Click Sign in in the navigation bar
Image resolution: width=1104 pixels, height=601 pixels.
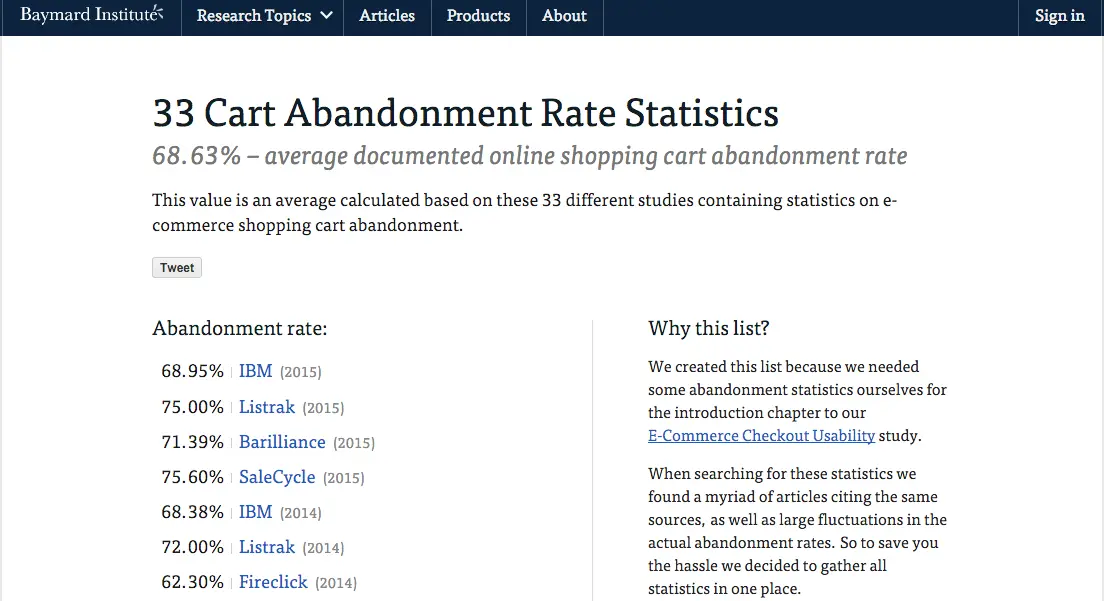[1059, 16]
